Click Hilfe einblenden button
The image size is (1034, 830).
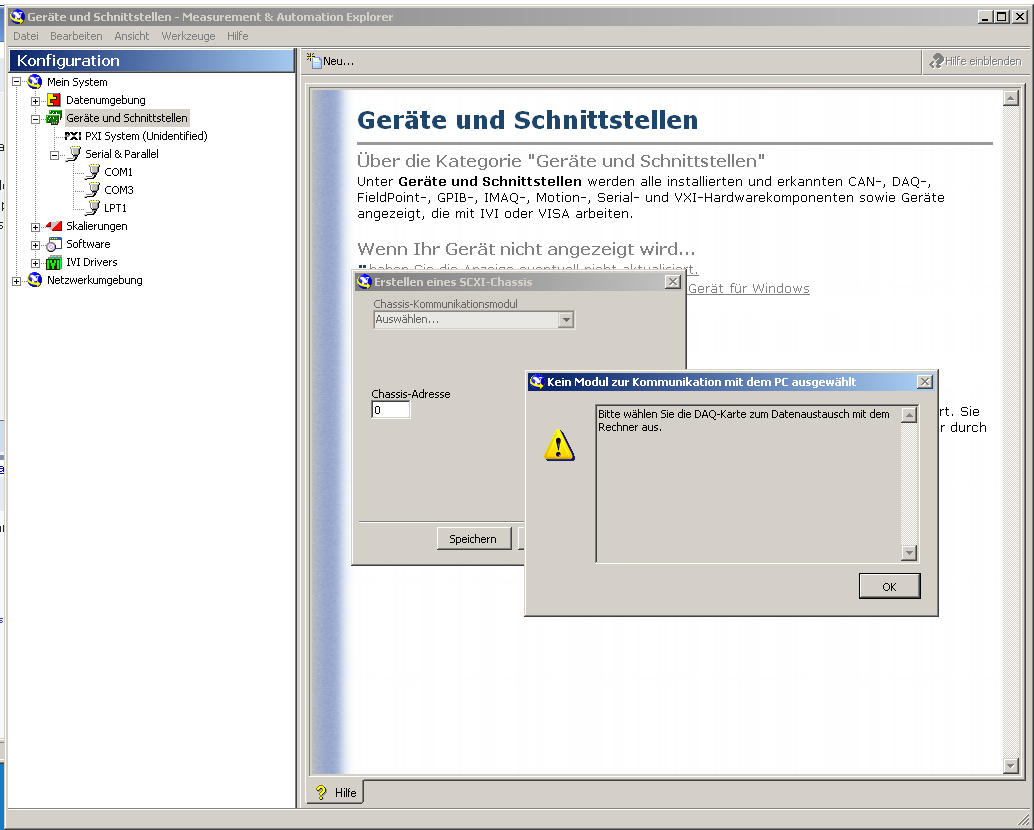[x=975, y=61]
